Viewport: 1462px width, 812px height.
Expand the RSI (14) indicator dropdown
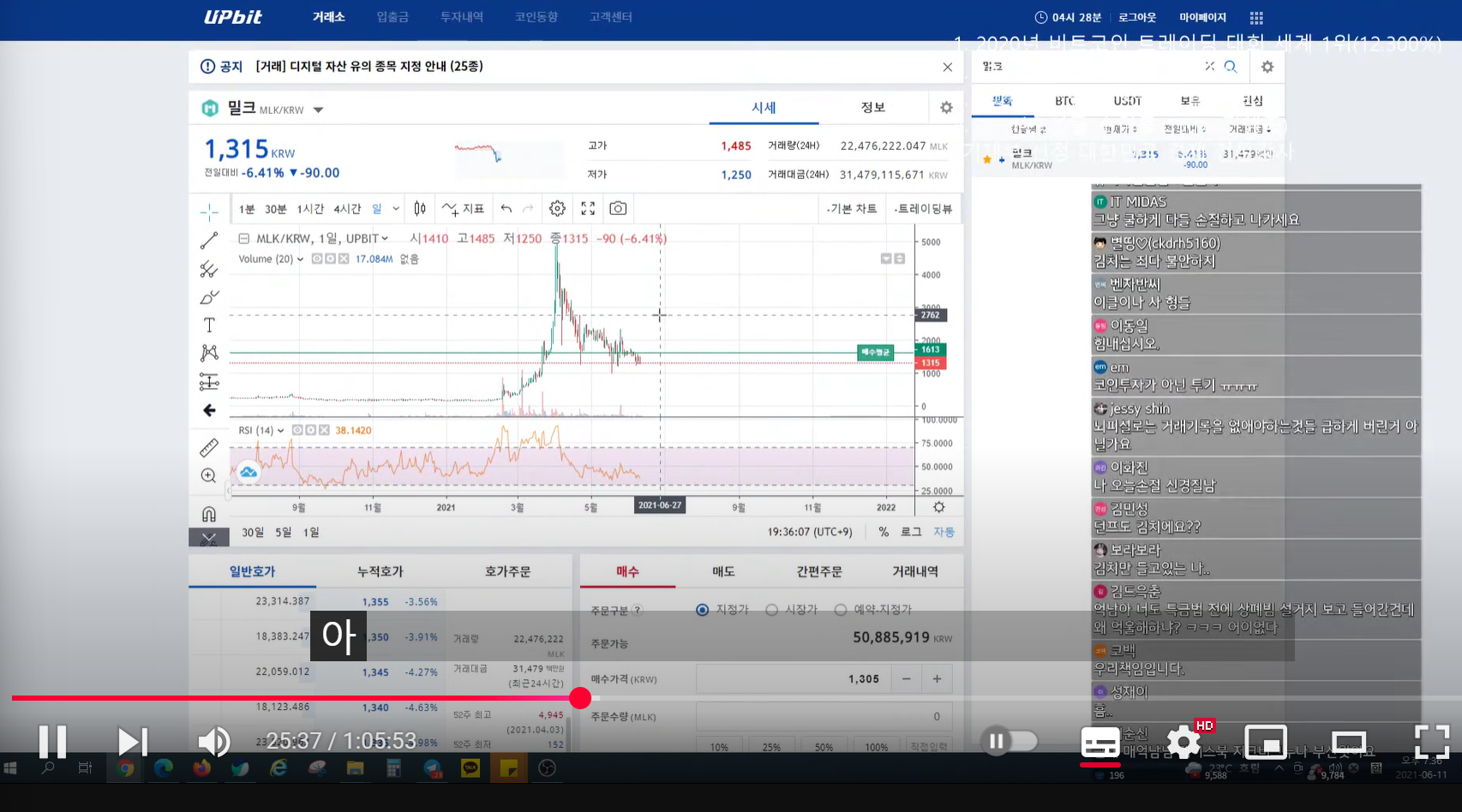tap(281, 430)
